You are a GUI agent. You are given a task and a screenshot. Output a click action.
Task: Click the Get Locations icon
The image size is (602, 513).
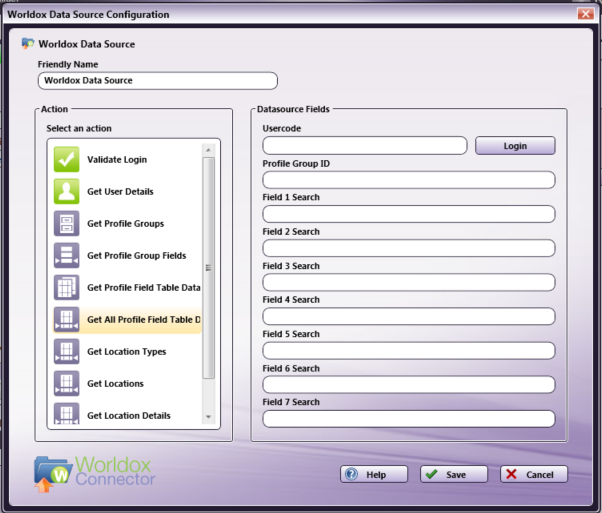click(66, 383)
